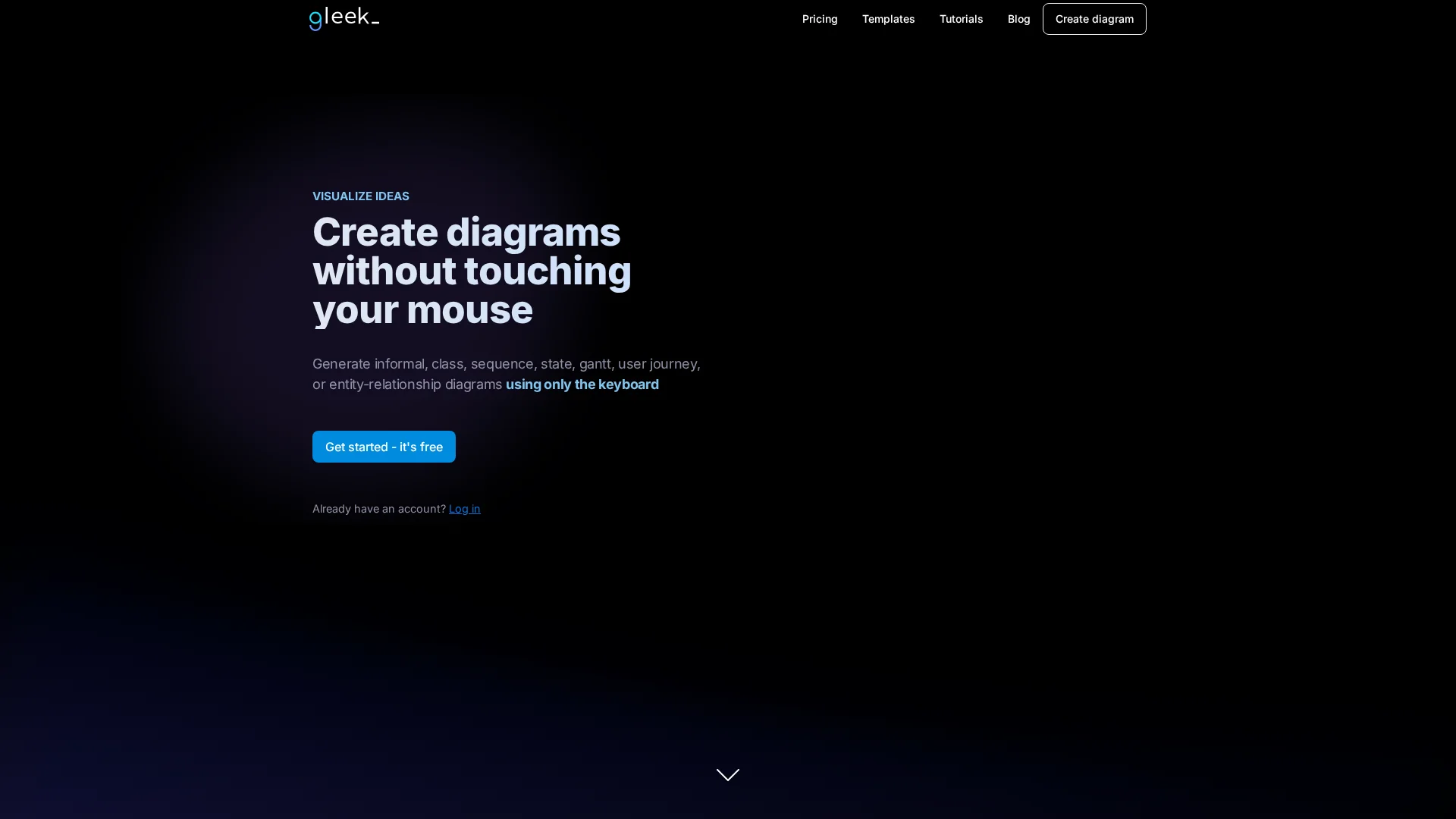Click 'using only the keyboard' highlighted text

(x=582, y=384)
